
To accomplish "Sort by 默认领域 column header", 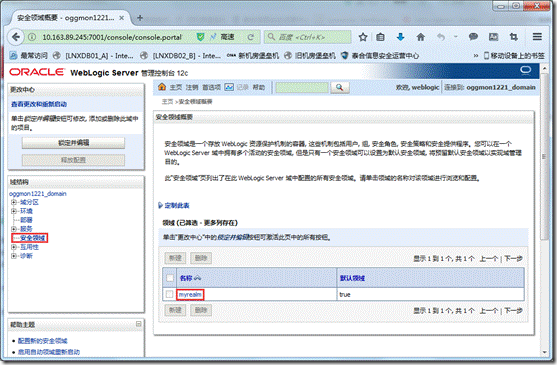I will [352, 278].
